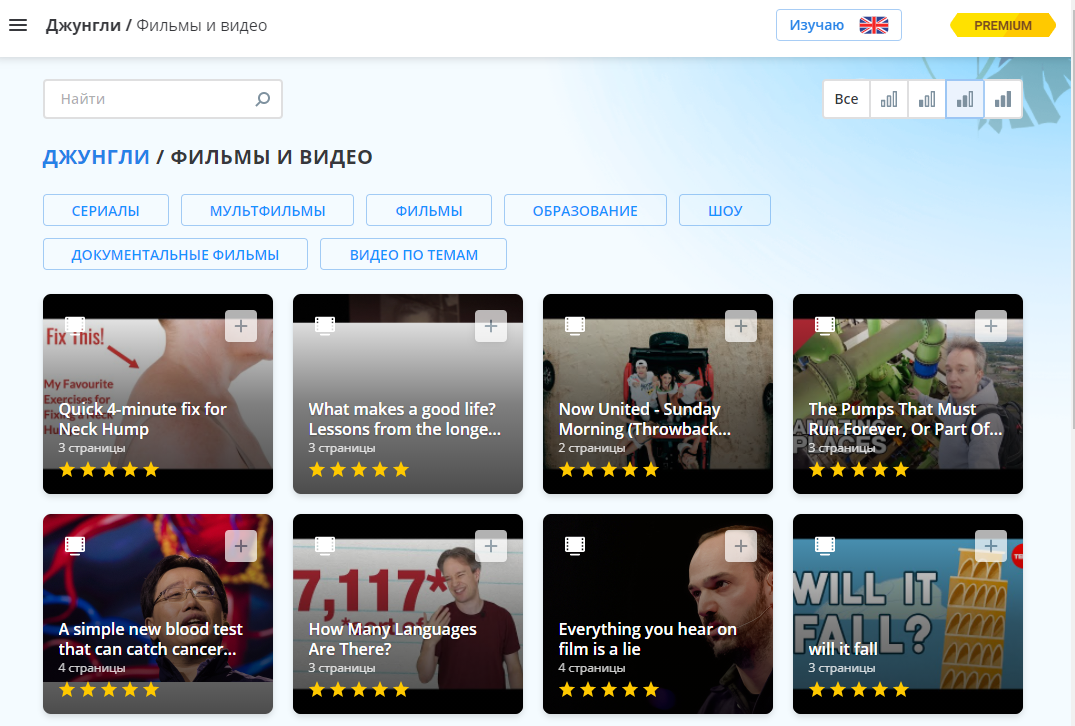
Task: Click star rating of 'How Many Languages' card
Action: point(359,690)
